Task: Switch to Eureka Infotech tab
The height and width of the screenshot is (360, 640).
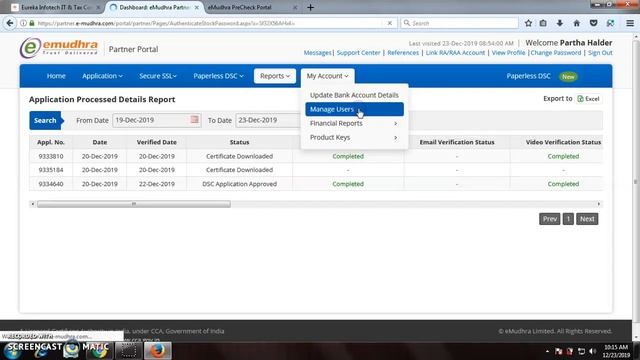Action: tap(55, 7)
